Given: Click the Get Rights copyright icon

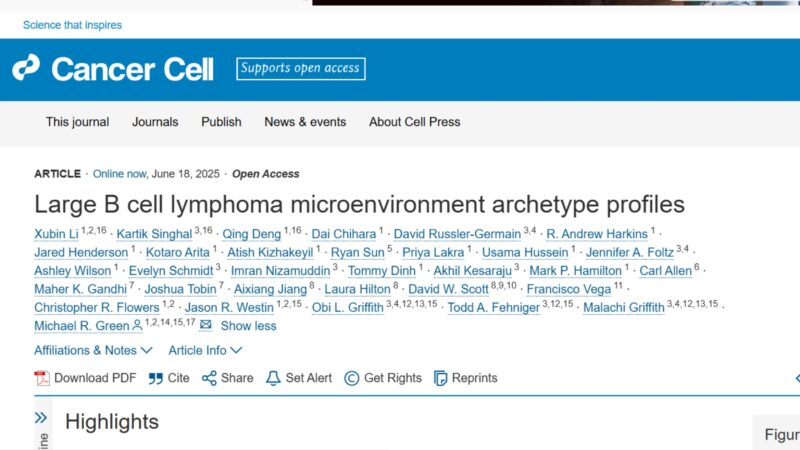Looking at the screenshot, I should pos(352,378).
